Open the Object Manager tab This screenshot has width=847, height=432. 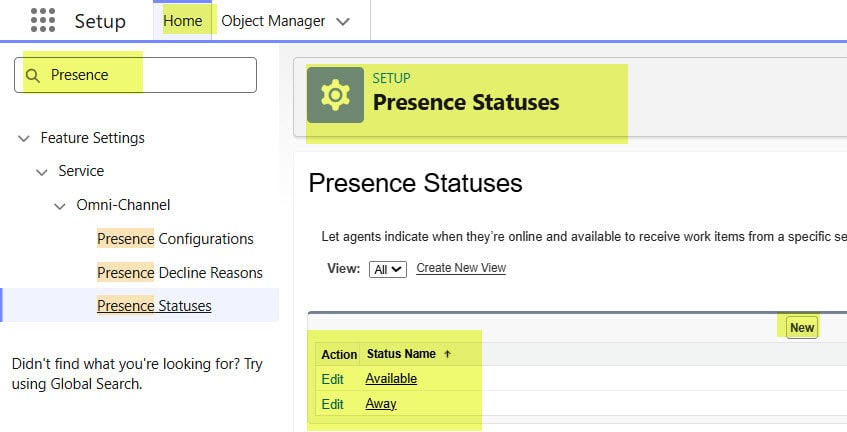pos(273,21)
